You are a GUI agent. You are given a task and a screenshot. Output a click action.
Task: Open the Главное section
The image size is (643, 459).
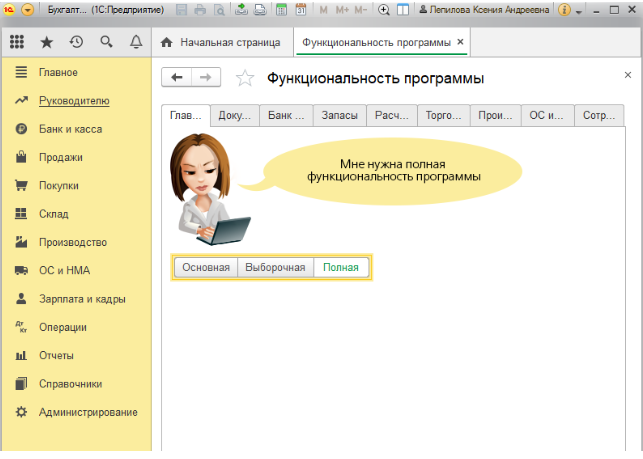click(x=58, y=73)
